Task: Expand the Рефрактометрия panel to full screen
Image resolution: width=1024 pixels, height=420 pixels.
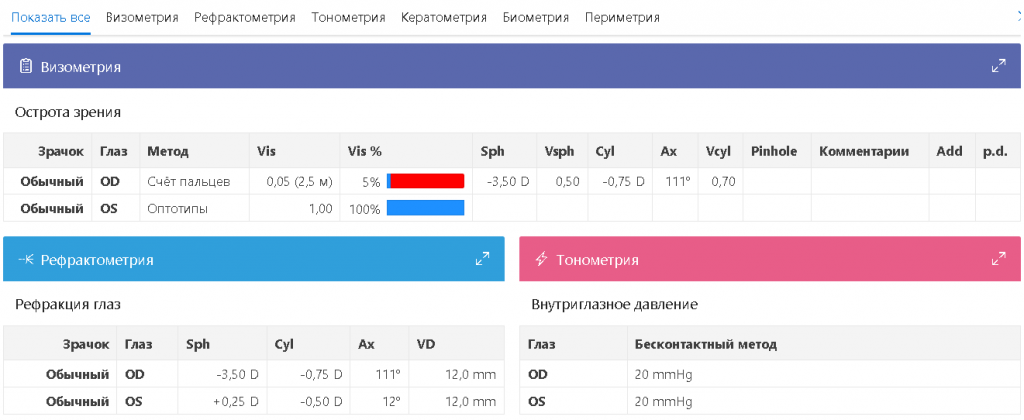Action: 482,260
